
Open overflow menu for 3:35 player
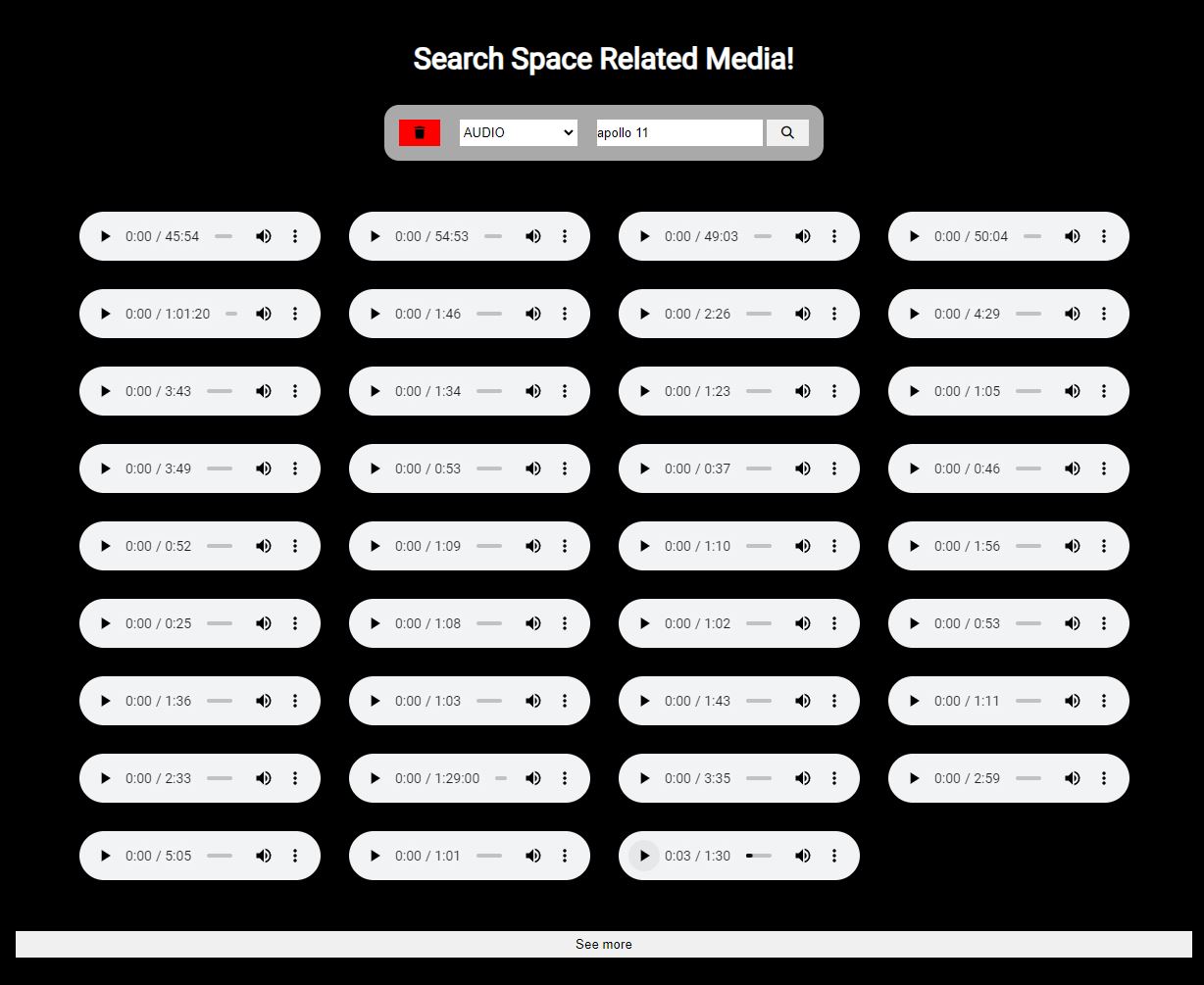tap(834, 778)
